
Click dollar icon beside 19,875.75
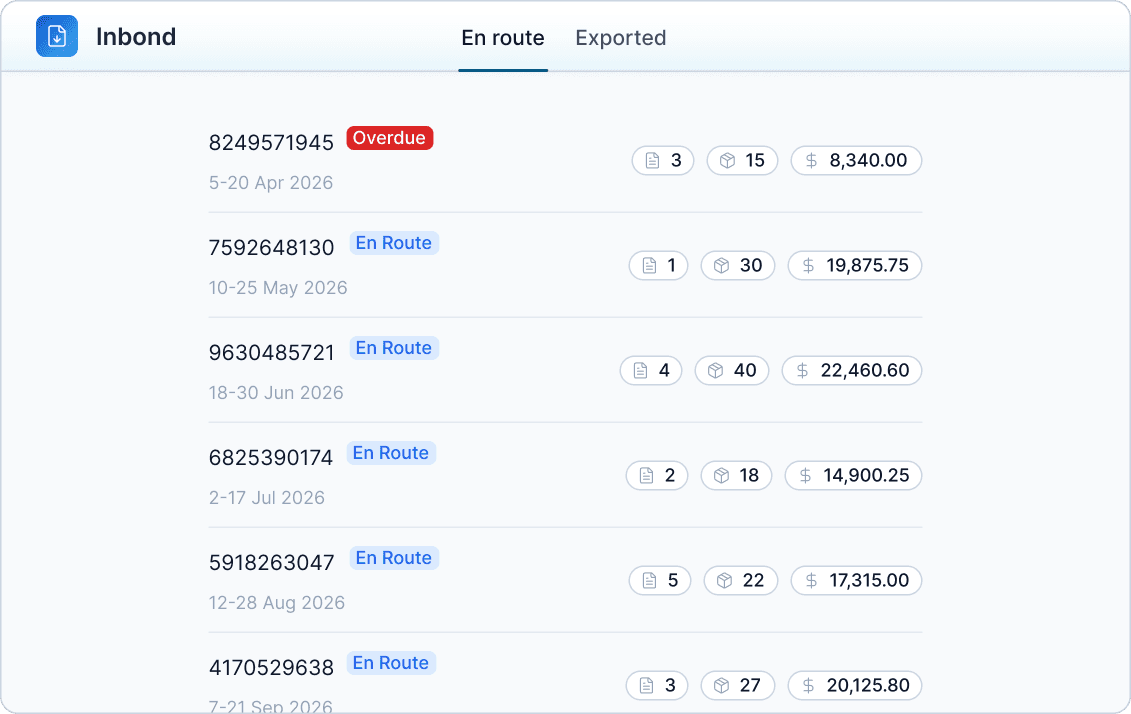click(x=808, y=266)
